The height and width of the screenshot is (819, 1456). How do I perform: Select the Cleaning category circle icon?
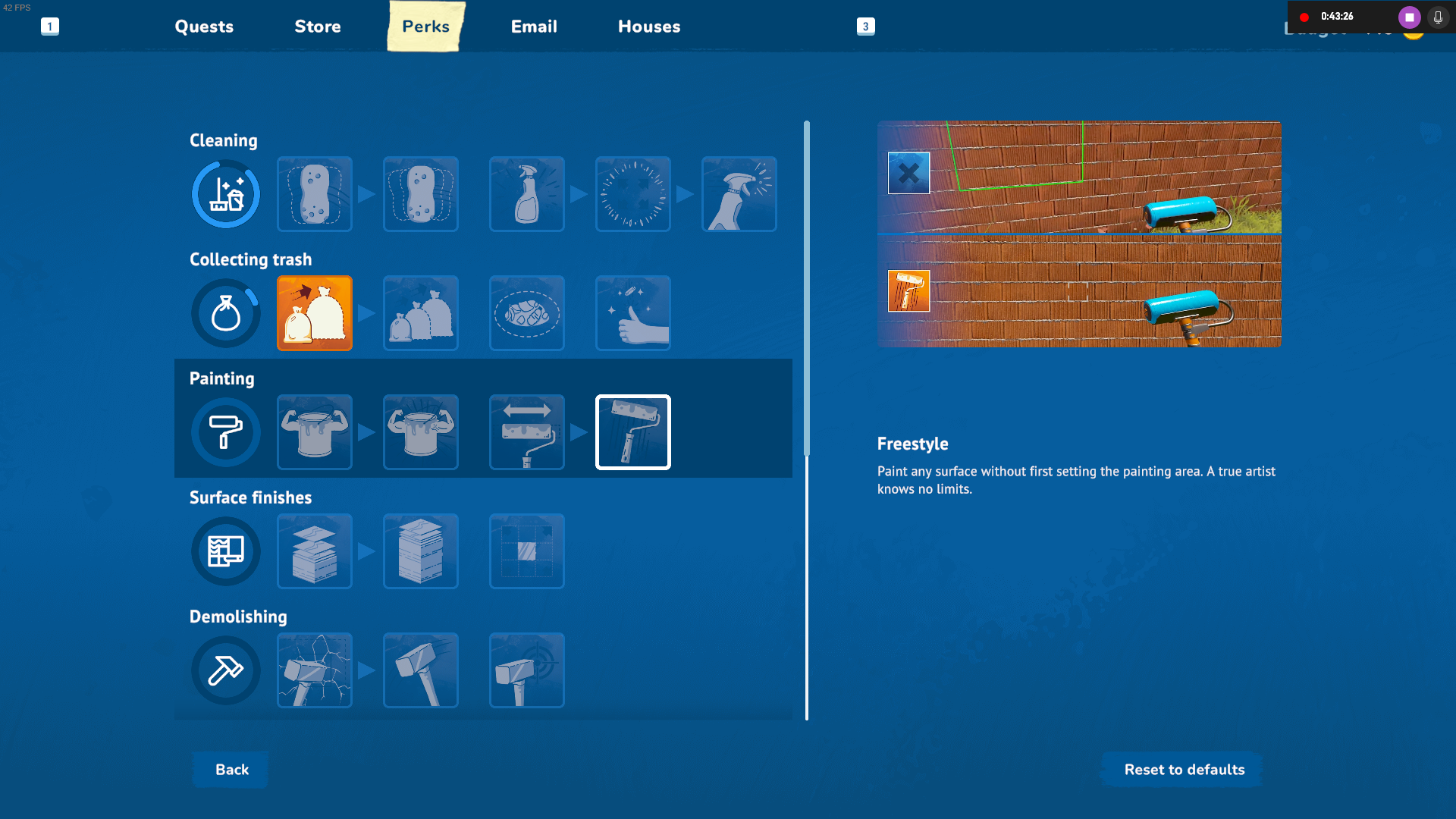[x=225, y=194]
